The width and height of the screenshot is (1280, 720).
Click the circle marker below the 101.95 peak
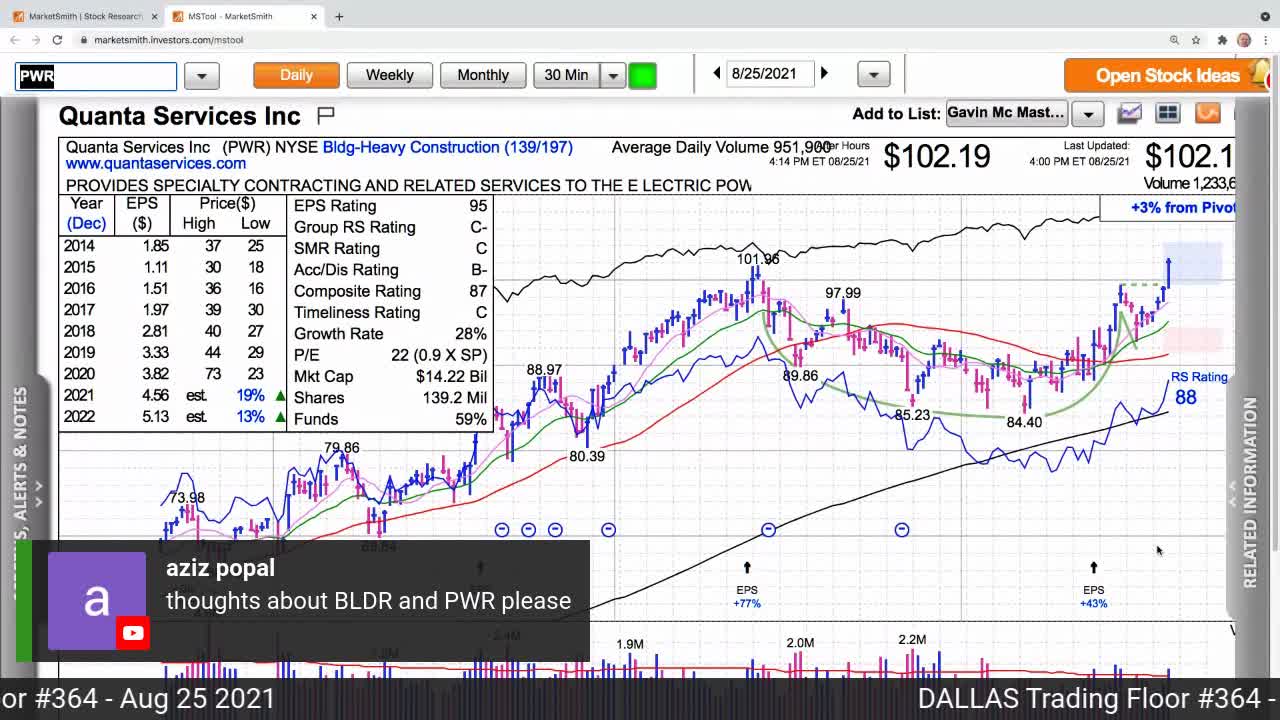(x=768, y=529)
